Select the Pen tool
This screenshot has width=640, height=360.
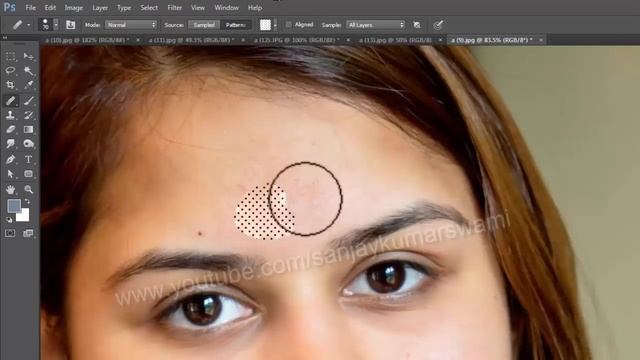tap(11, 159)
